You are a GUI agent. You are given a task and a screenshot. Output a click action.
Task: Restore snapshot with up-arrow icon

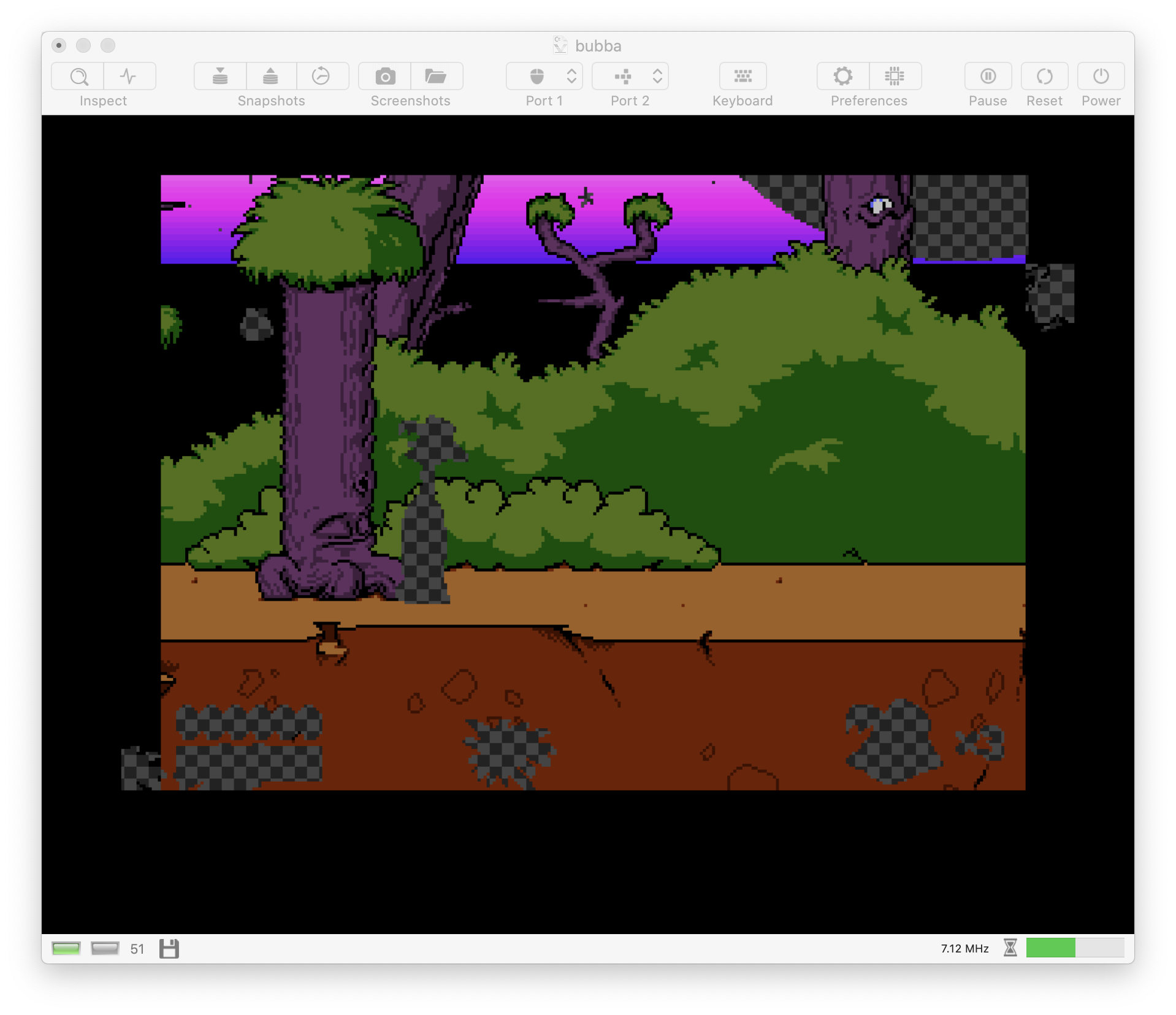click(x=271, y=77)
